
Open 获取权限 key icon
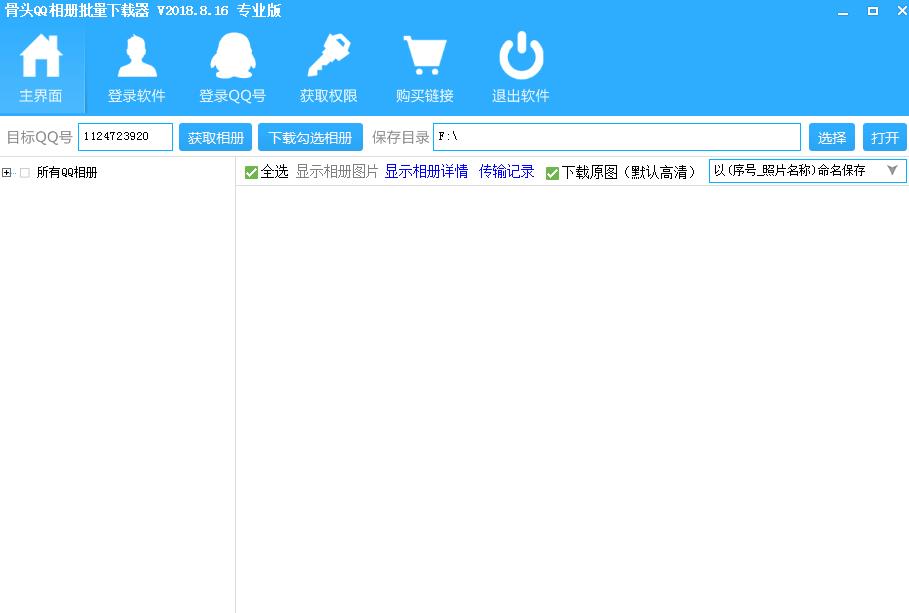click(328, 55)
